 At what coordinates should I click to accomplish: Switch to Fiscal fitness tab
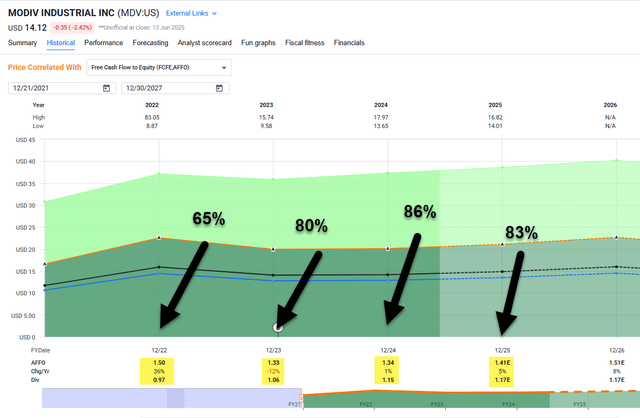(304, 43)
